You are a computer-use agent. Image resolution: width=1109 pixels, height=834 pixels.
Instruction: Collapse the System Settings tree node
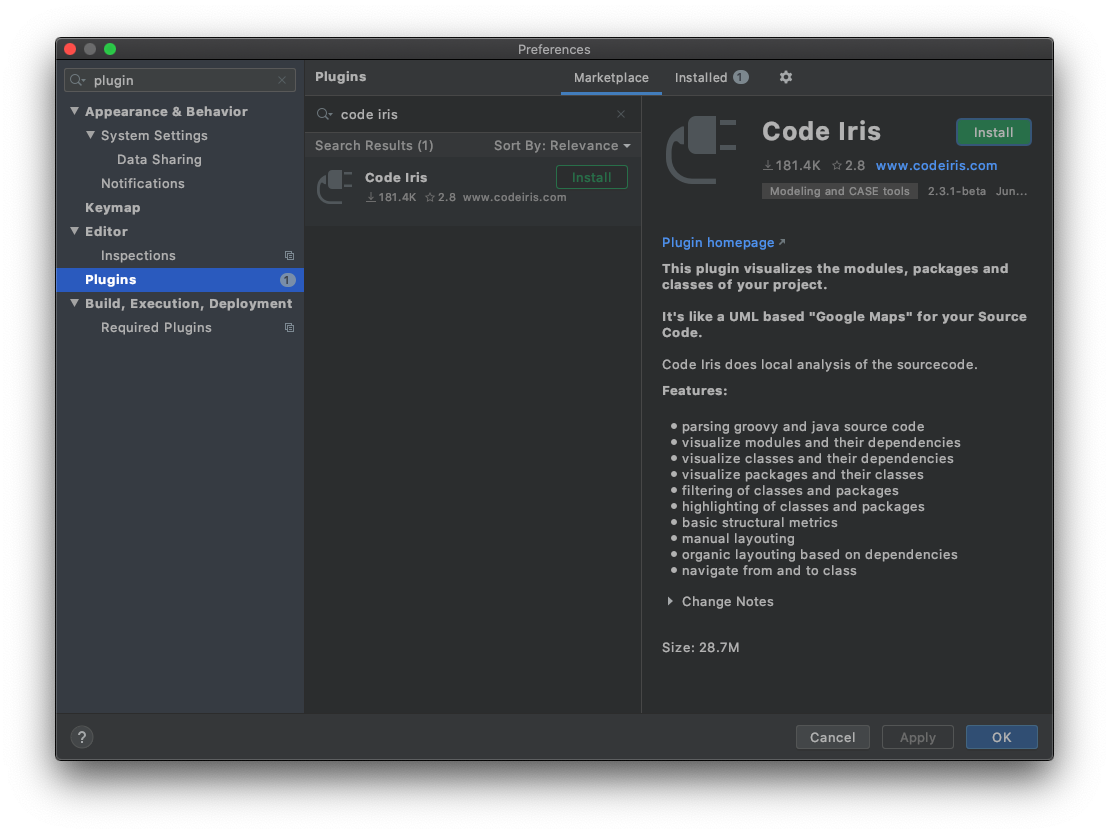point(90,135)
